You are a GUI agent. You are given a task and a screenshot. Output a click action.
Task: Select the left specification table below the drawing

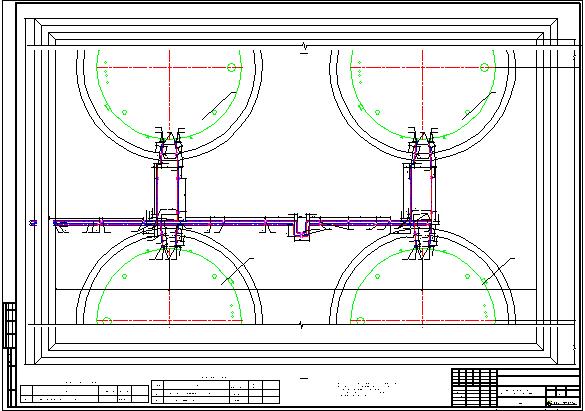[84, 394]
